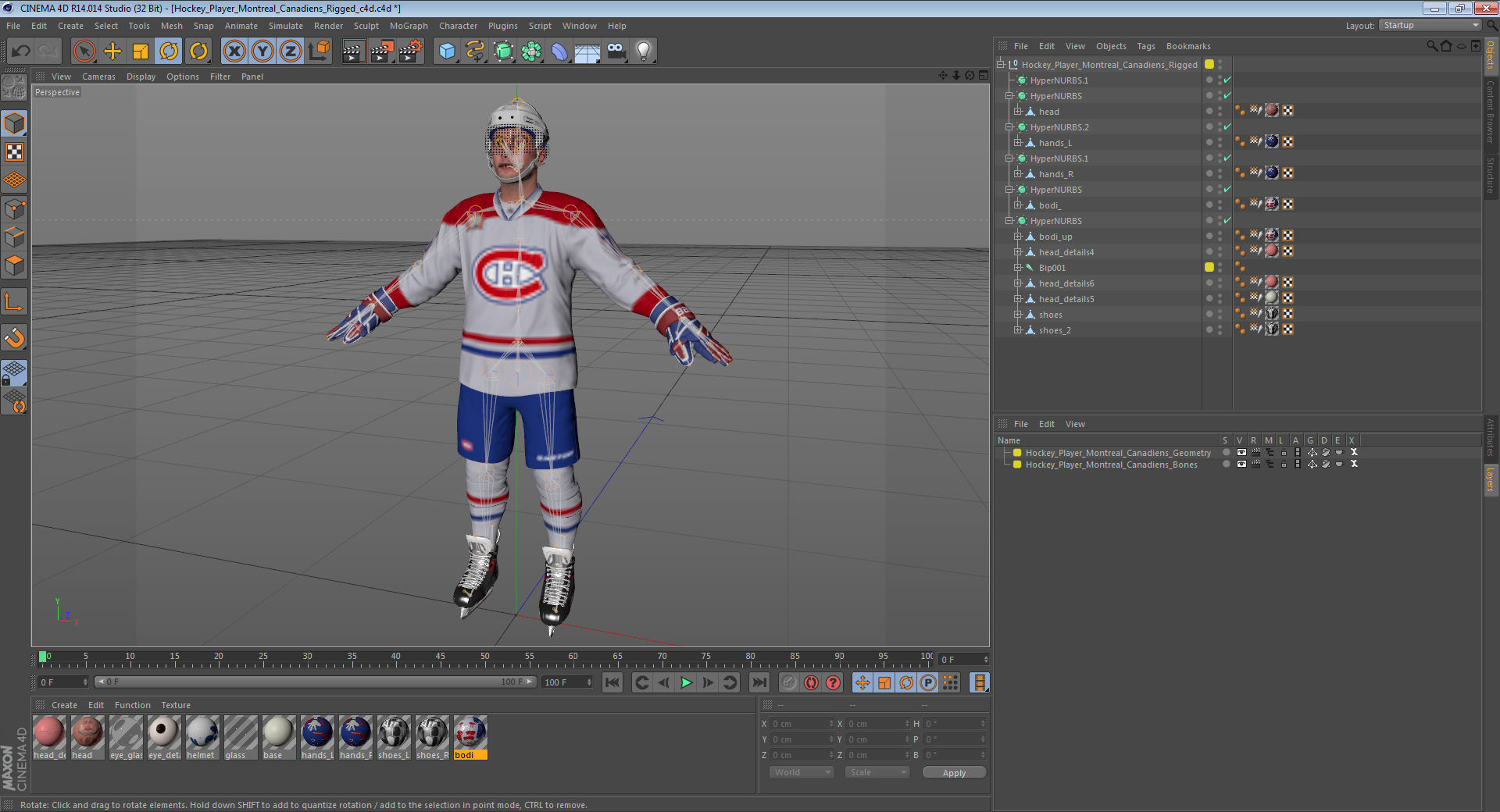Viewport: 1500px width, 812px height.
Task: Click the Enable Axis tool
Action: coord(15,302)
